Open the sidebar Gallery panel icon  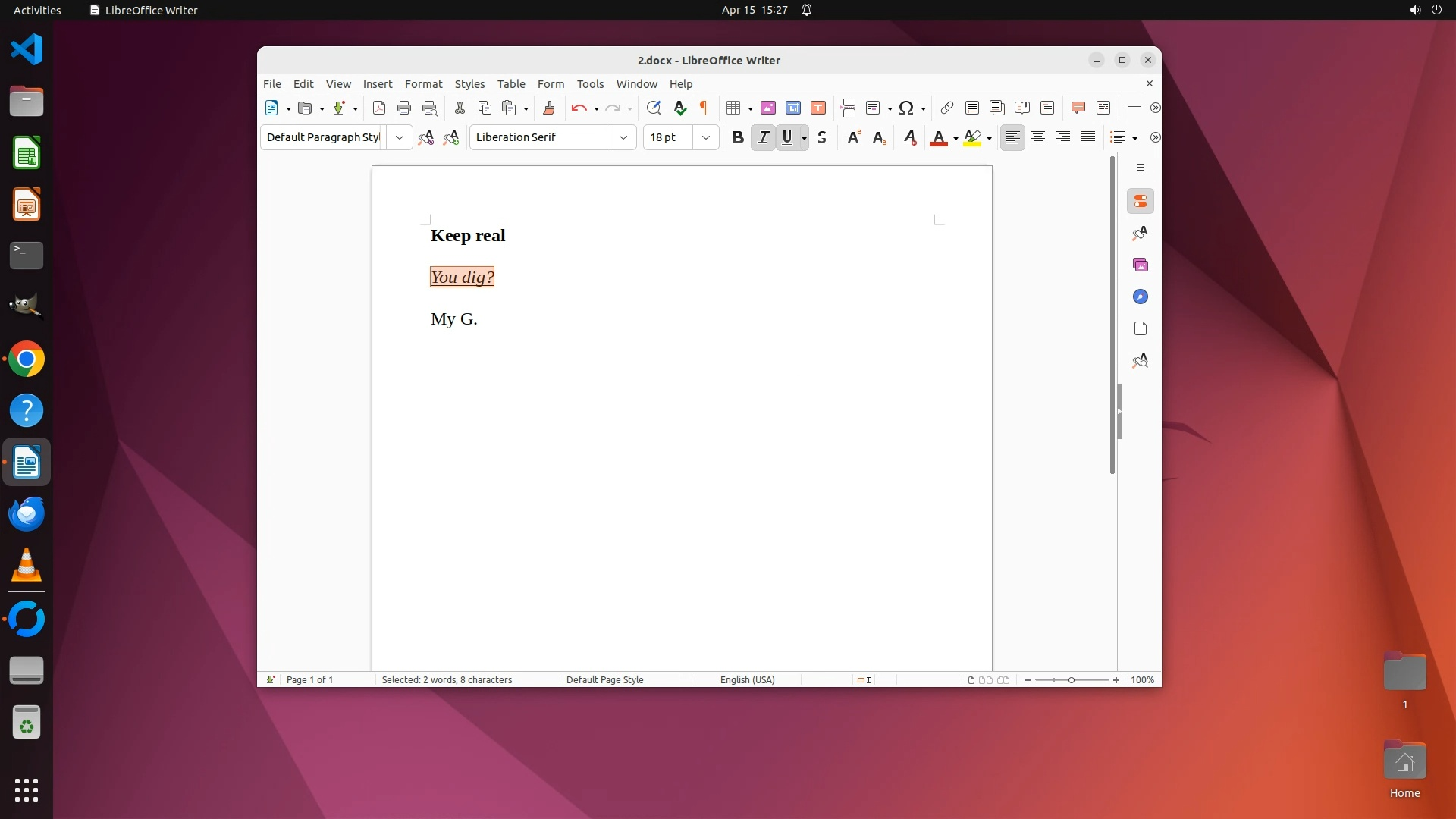(x=1140, y=265)
